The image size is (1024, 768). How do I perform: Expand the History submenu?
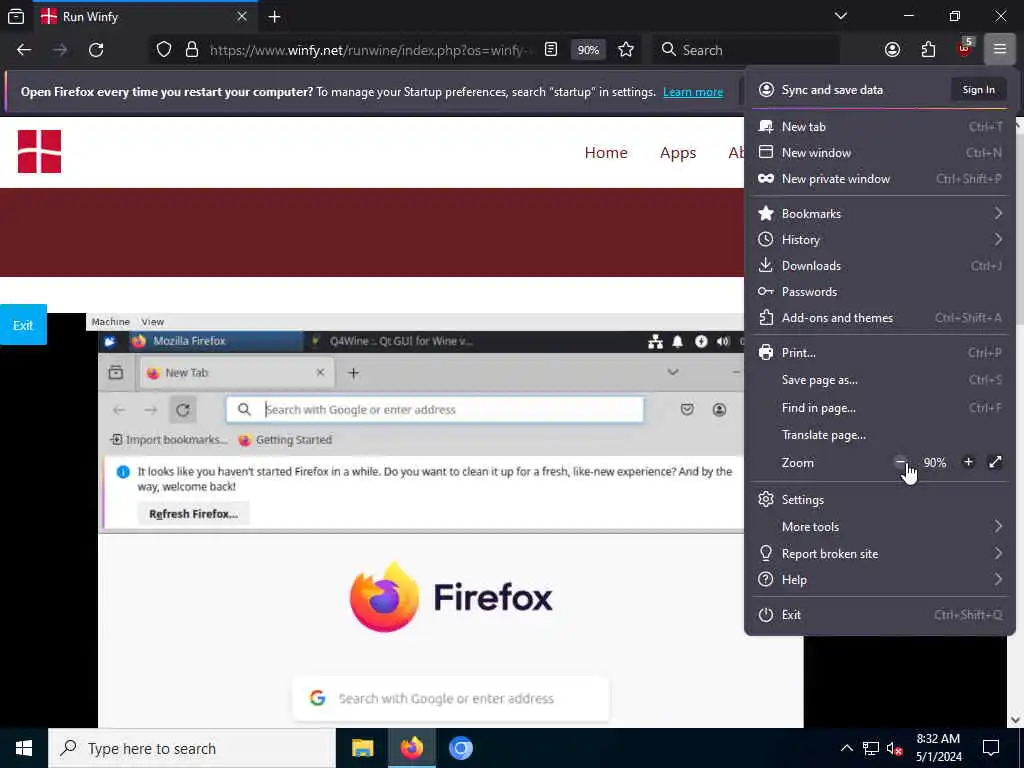(880, 240)
